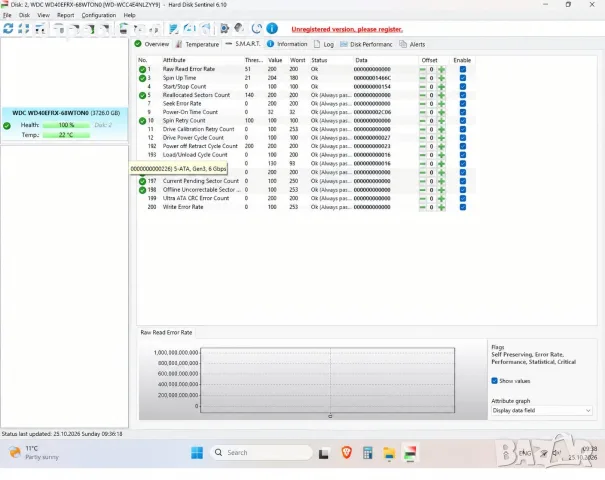This screenshot has height=480, width=605.
Task: Open File Explorer from the taskbar
Action: tap(389, 453)
